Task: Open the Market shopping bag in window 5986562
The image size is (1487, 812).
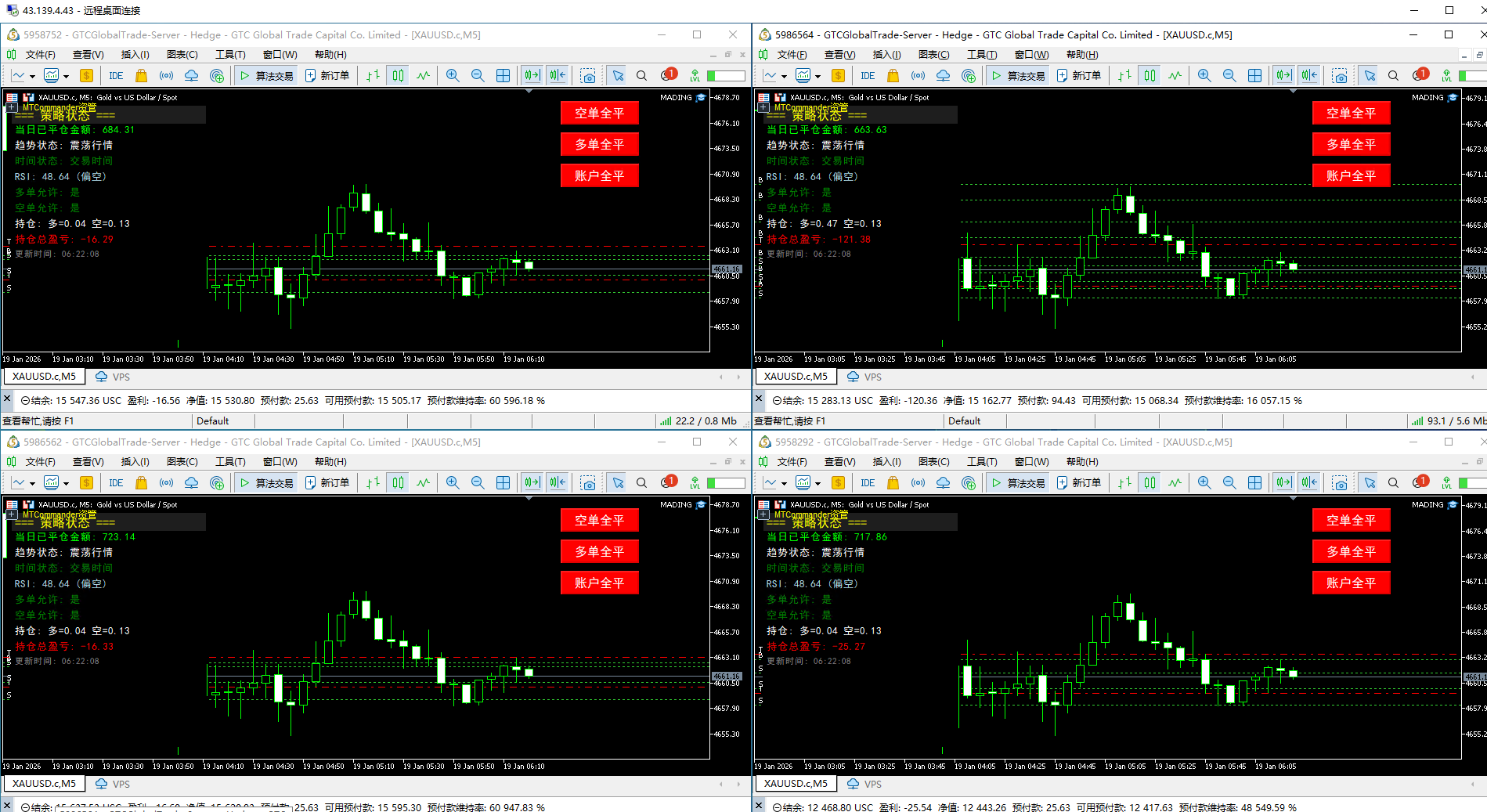Action: click(141, 483)
